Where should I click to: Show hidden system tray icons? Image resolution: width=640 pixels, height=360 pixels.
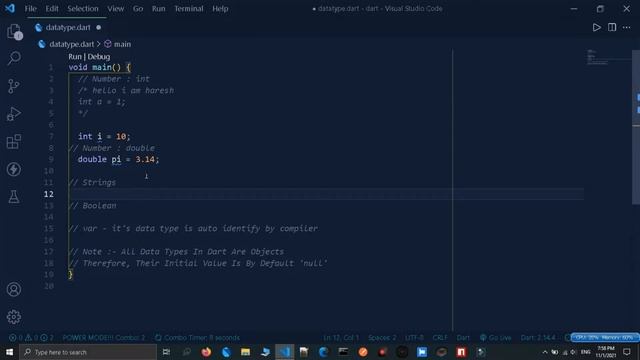coord(544,352)
